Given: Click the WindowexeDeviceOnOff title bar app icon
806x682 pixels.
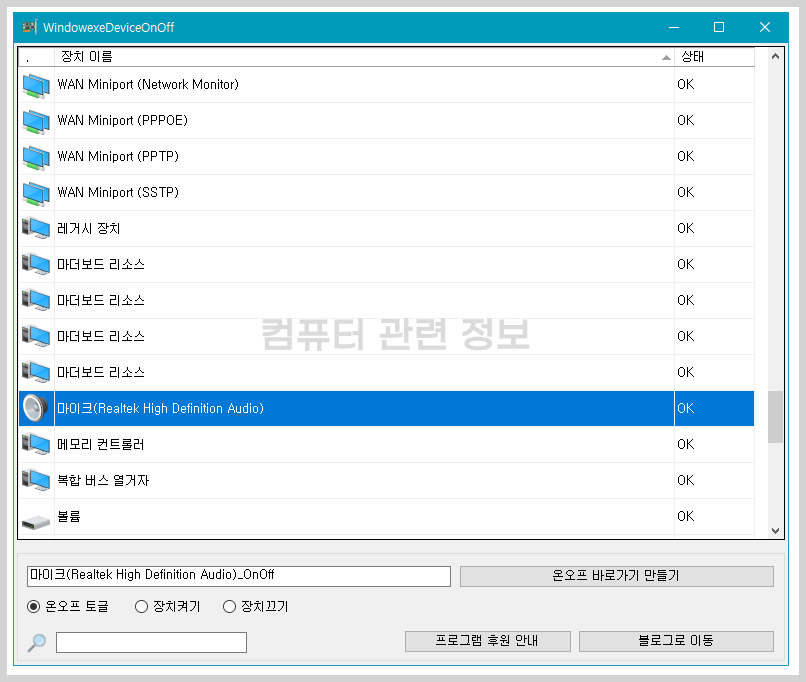Looking at the screenshot, I should (x=30, y=27).
